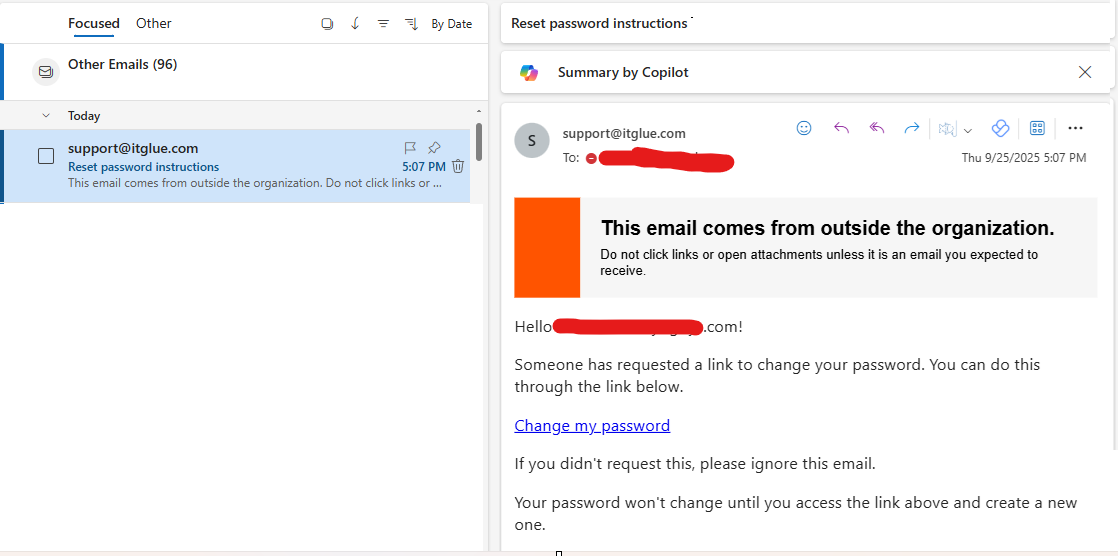Tick the checkbox beside support@itglue.com email
The width and height of the screenshot is (1118, 556).
point(46,156)
